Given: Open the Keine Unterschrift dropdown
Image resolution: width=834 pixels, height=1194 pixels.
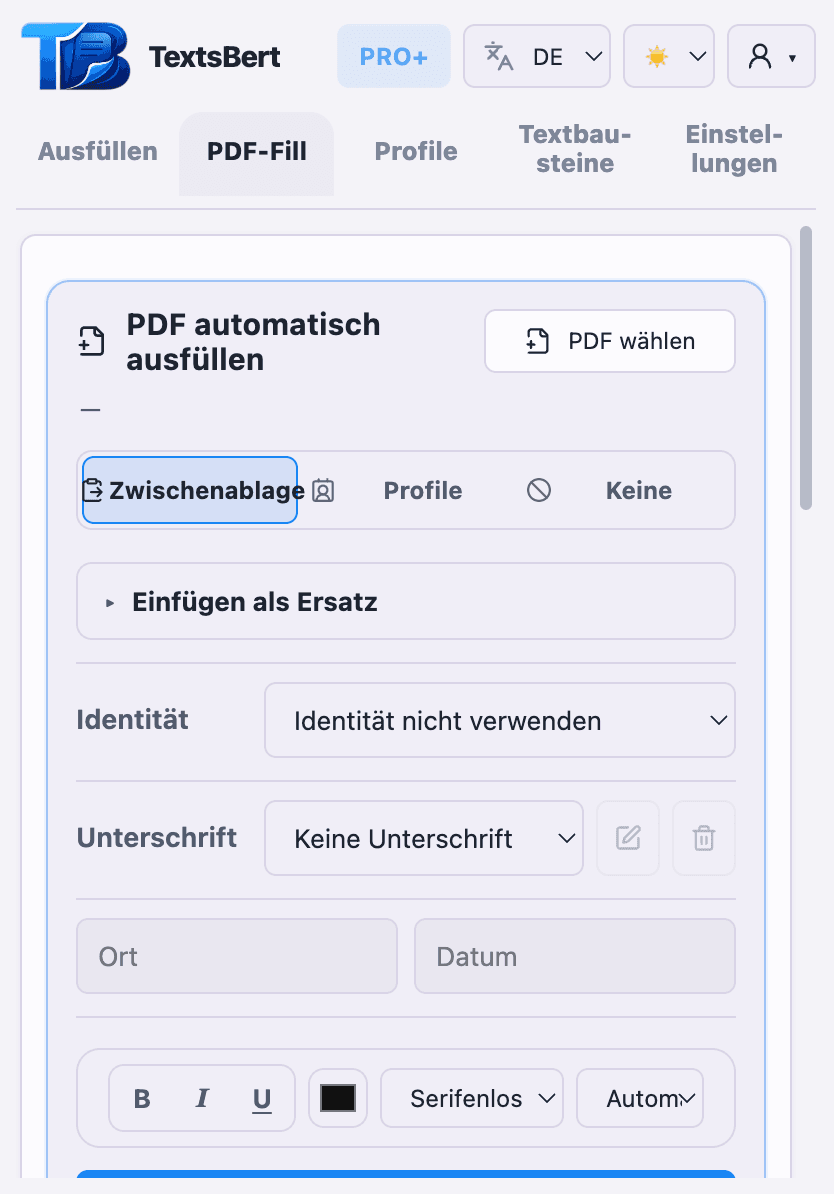Looking at the screenshot, I should click(x=423, y=838).
